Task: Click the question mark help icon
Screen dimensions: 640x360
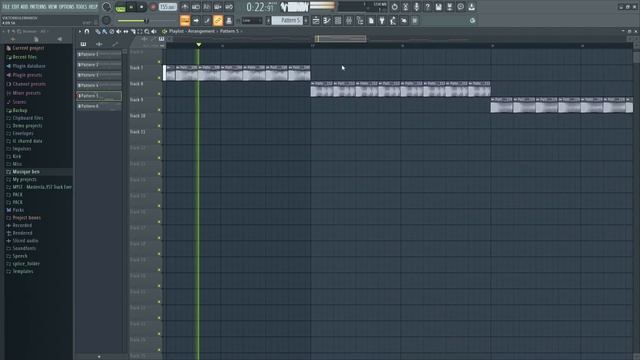Action: (x=427, y=7)
